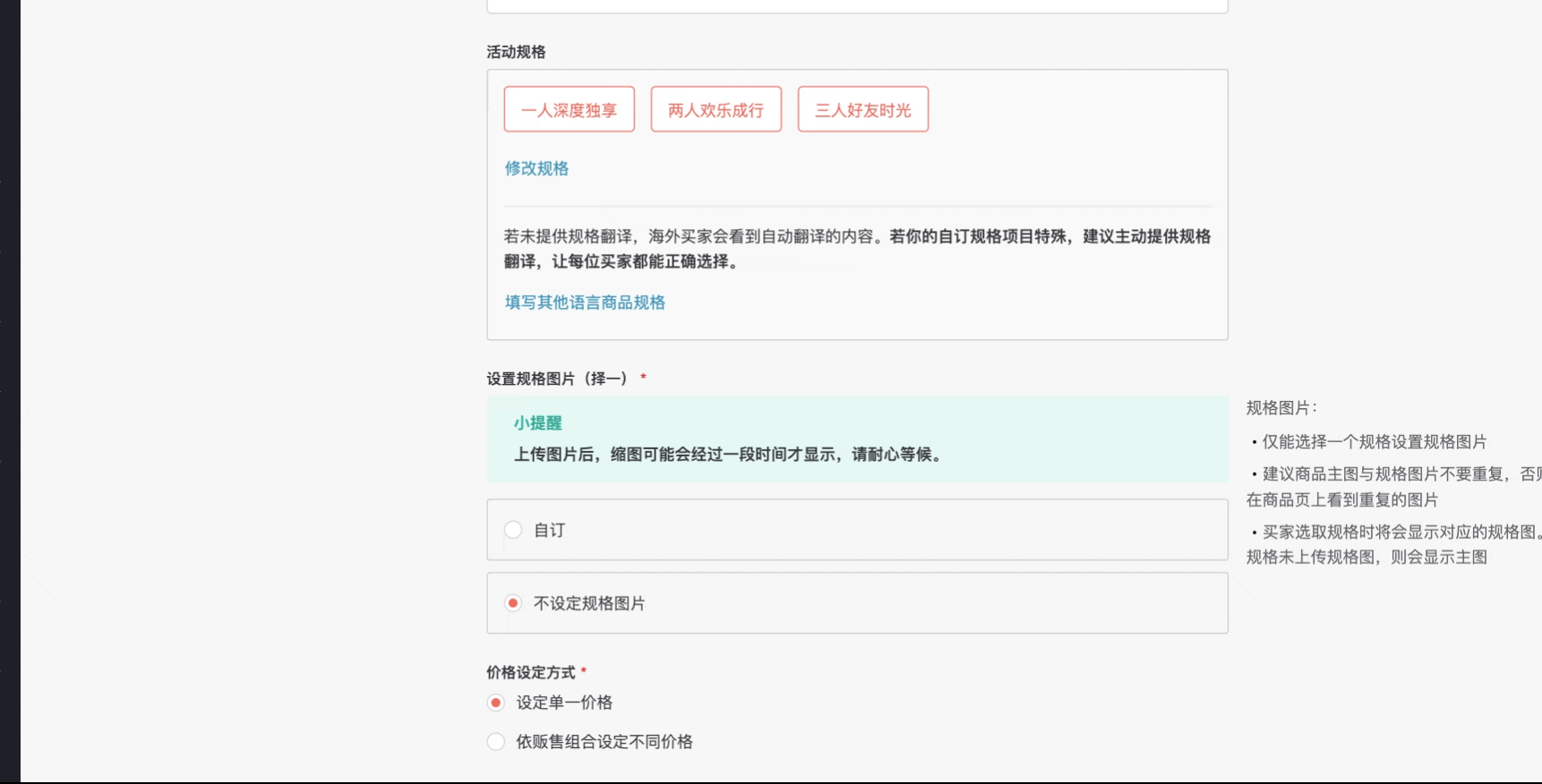Viewport: 1542px width, 784px height.
Task: Click the 规格图片 help heading on right
Action: (x=1281, y=408)
